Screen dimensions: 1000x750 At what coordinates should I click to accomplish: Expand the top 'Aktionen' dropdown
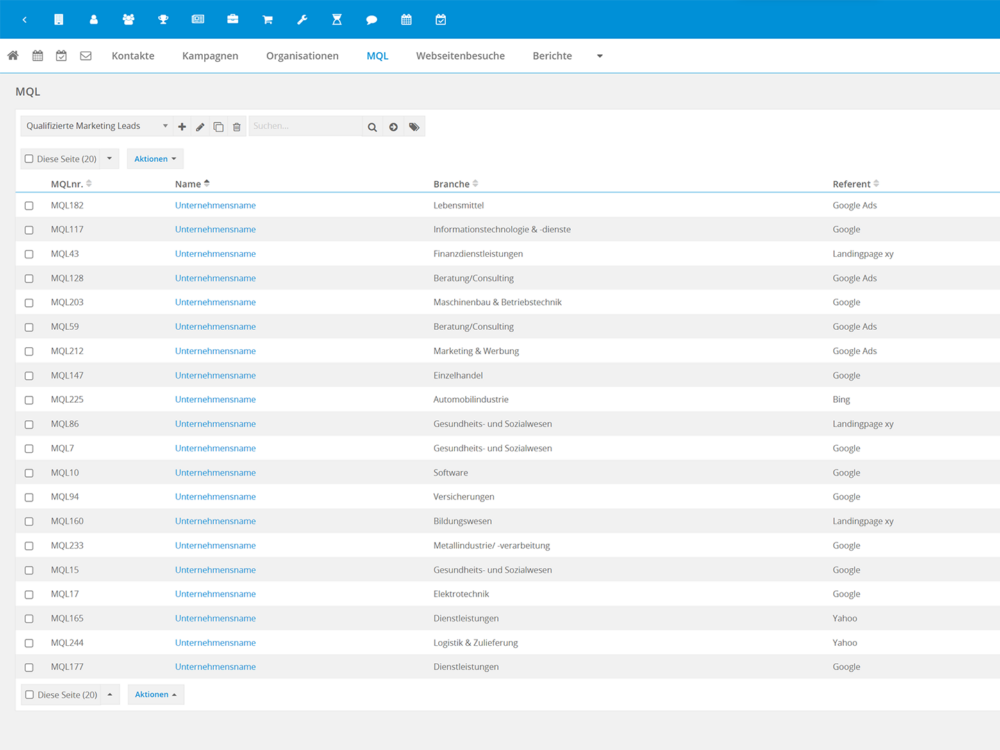pyautogui.click(x=155, y=159)
